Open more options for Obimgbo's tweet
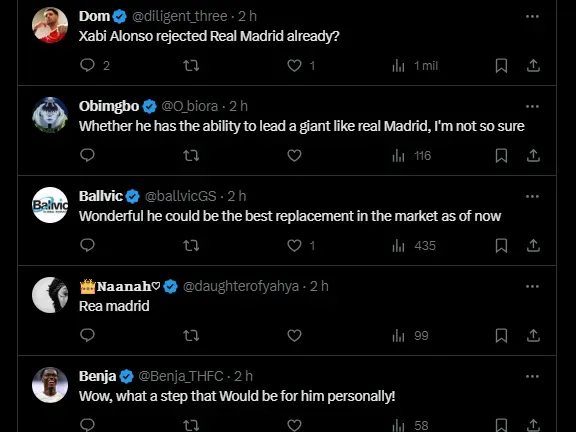 coord(532,106)
